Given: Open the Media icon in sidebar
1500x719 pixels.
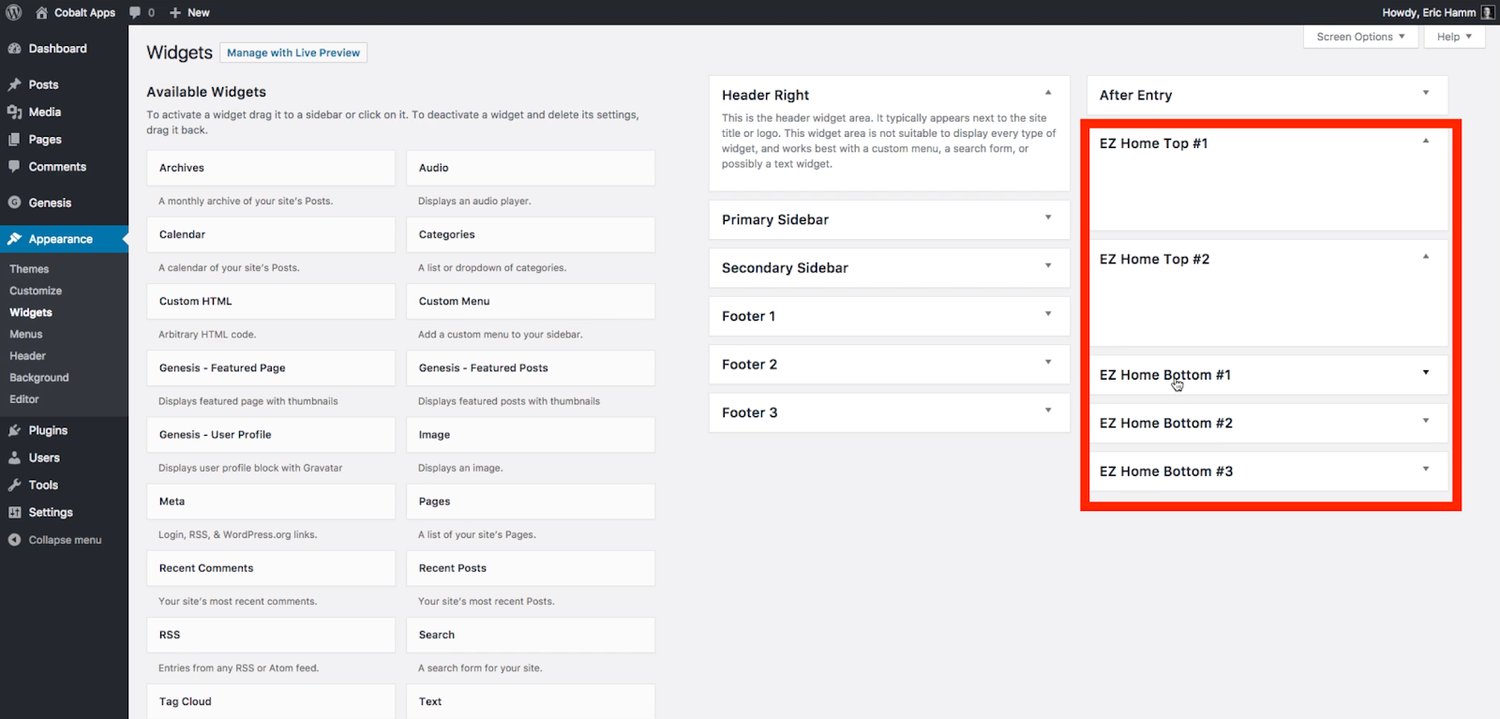Looking at the screenshot, I should pos(15,112).
